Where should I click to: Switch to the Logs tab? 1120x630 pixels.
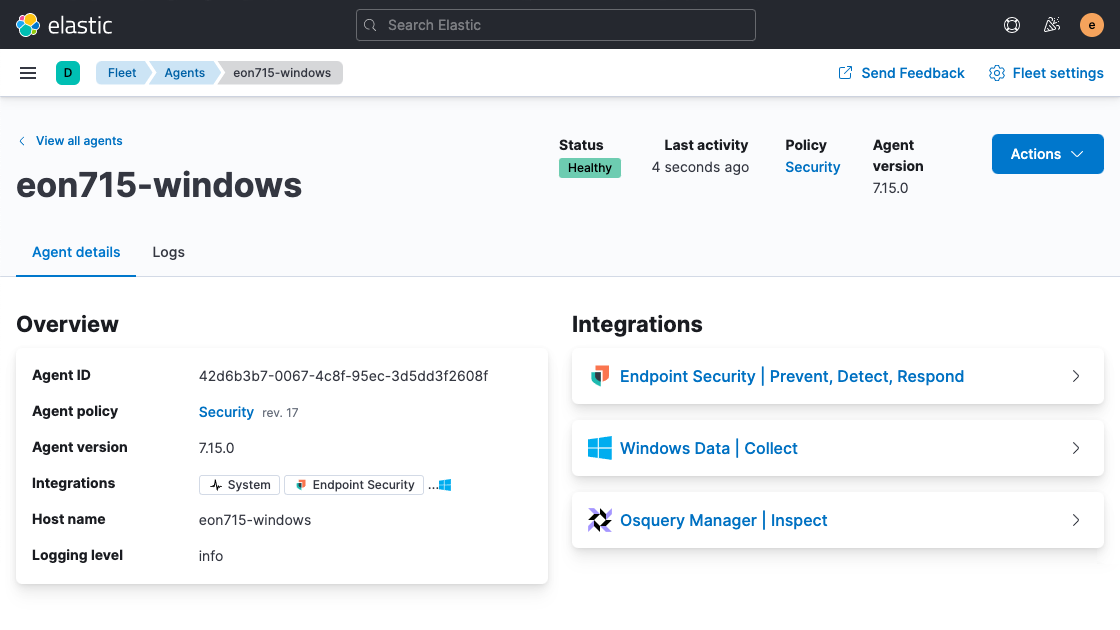tap(169, 252)
